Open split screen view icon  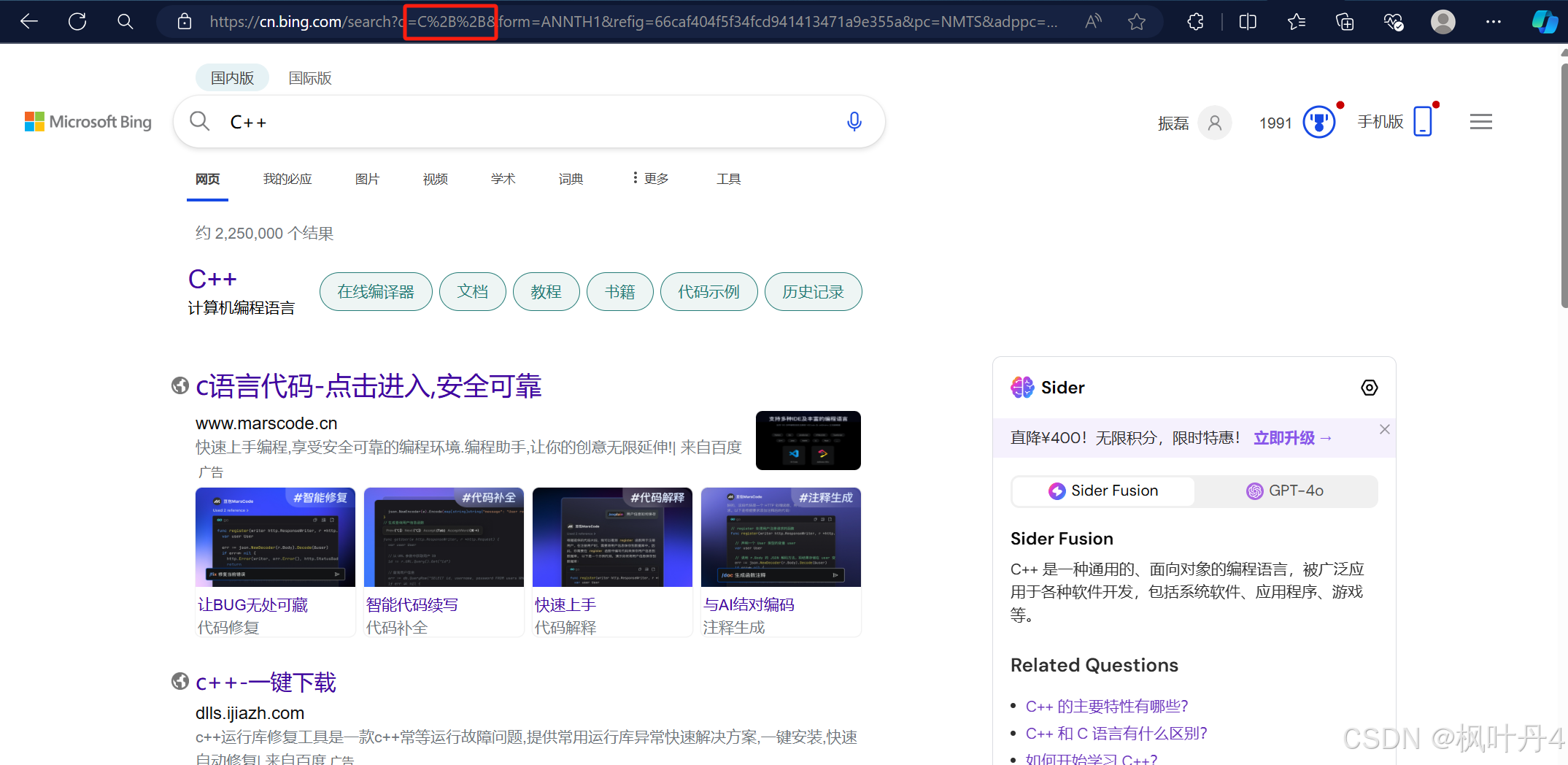click(1248, 22)
